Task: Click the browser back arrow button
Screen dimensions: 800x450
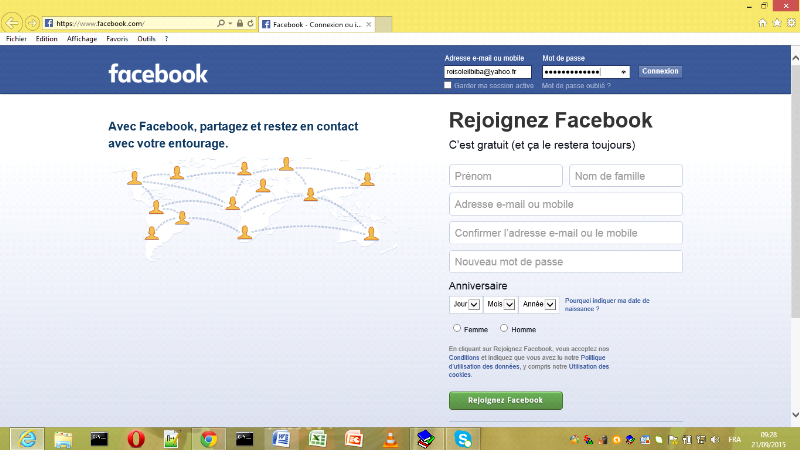Action: pos(13,22)
